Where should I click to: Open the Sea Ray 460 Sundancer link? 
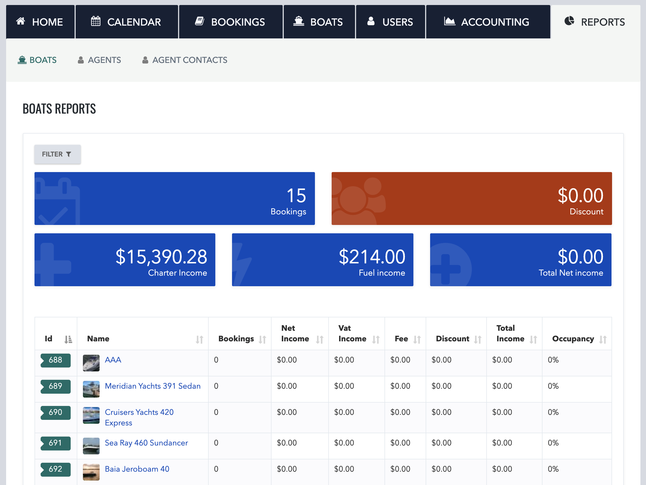pyautogui.click(x=146, y=443)
